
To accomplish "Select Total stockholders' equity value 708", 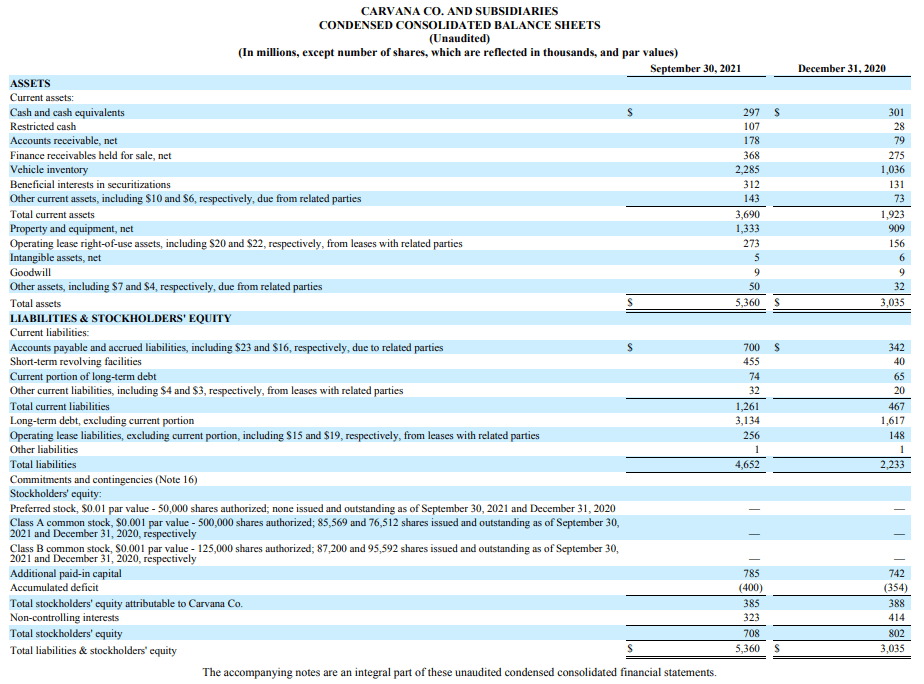I will point(751,633).
